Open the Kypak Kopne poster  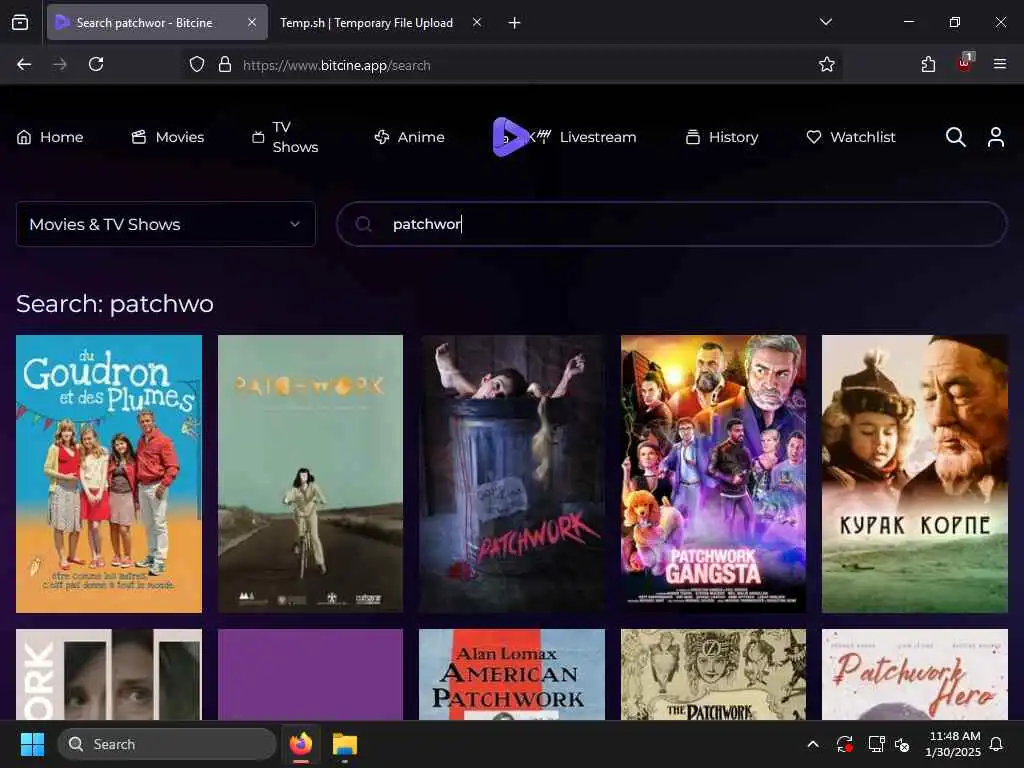tap(914, 474)
